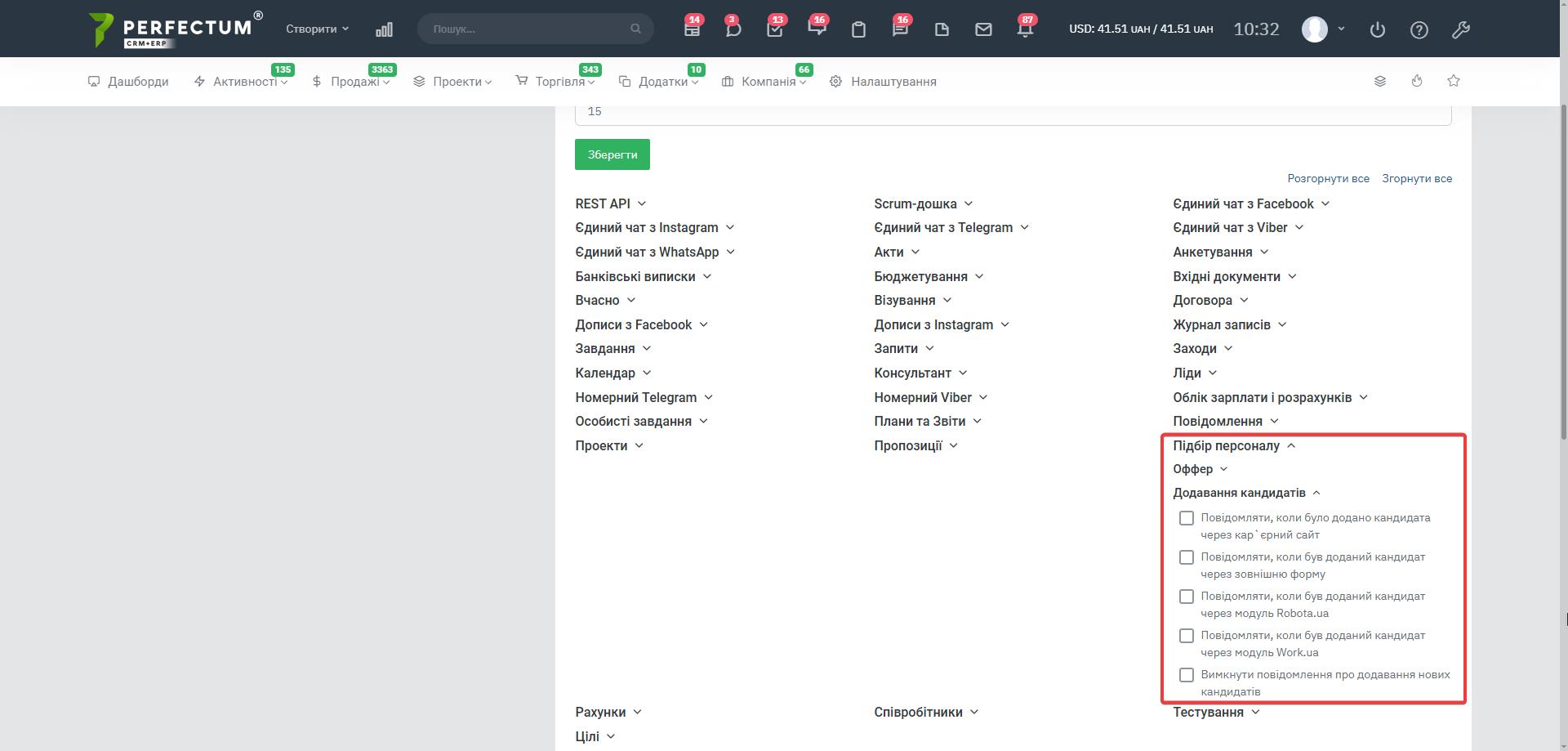Open the help question mark icon

1419,29
